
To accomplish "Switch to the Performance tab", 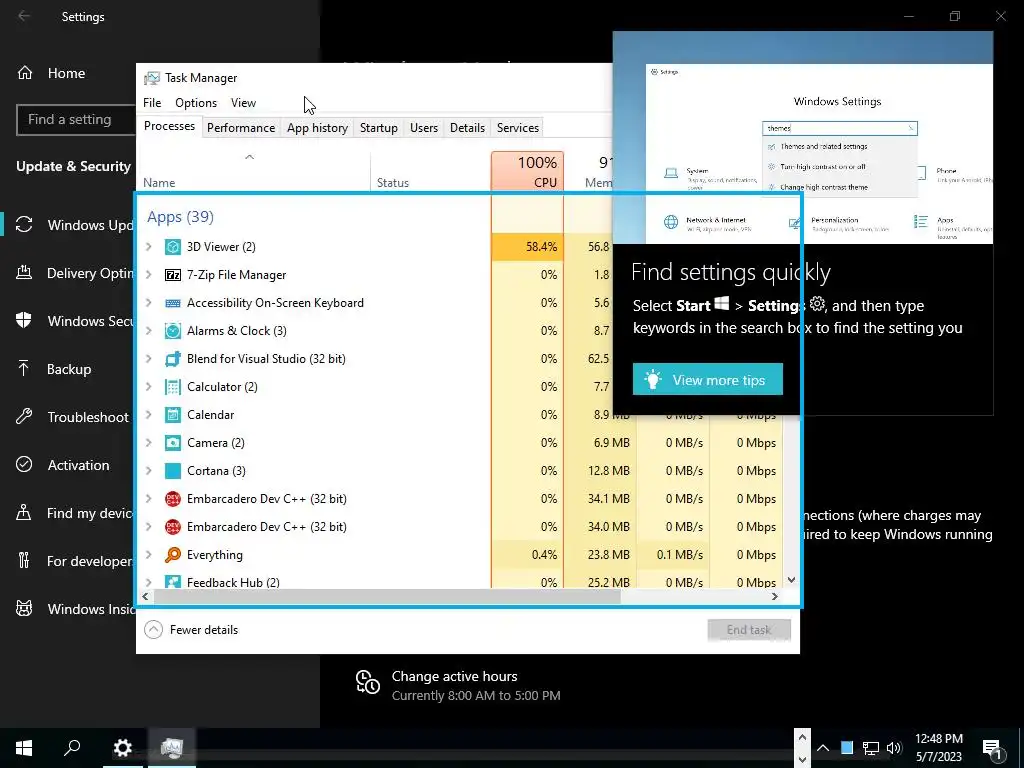I will pyautogui.click(x=241, y=128).
